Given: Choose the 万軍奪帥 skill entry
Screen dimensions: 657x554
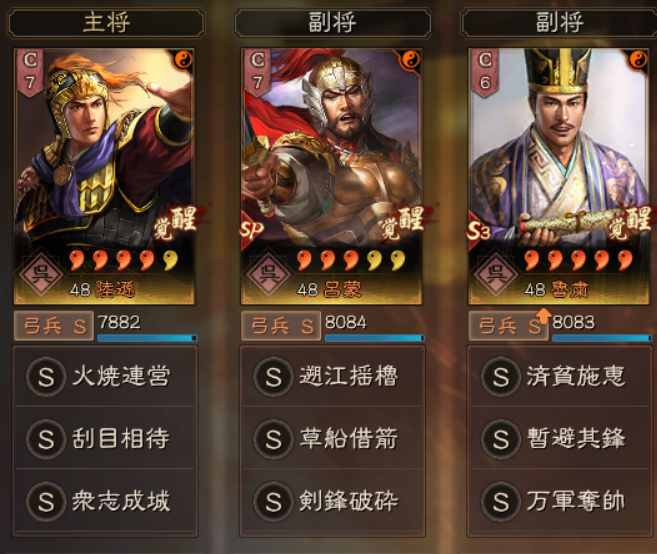Looking at the screenshot, I should pyautogui.click(x=560, y=501).
